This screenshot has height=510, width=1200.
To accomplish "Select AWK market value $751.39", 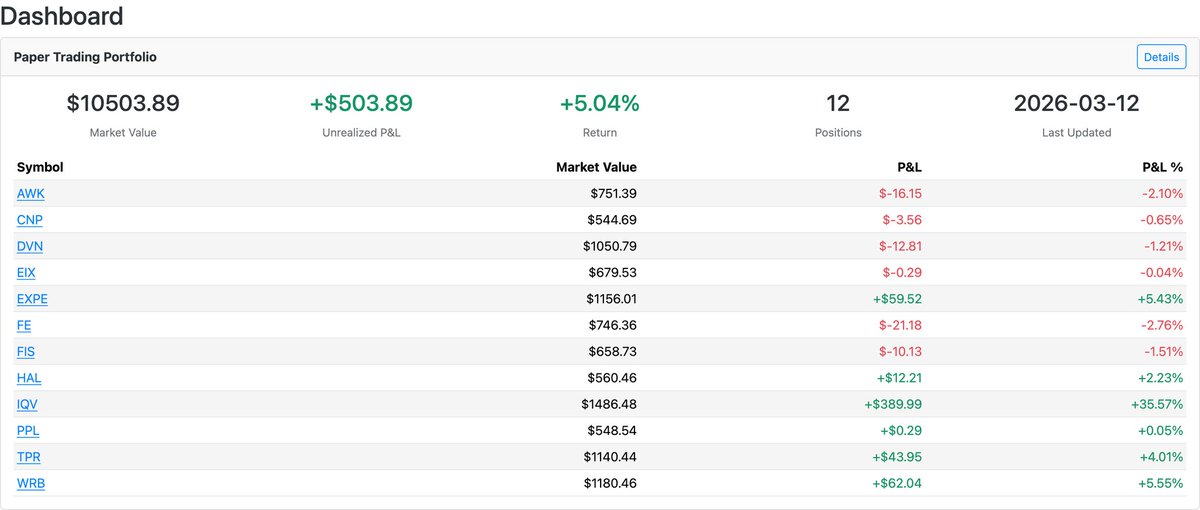I will (612, 194).
